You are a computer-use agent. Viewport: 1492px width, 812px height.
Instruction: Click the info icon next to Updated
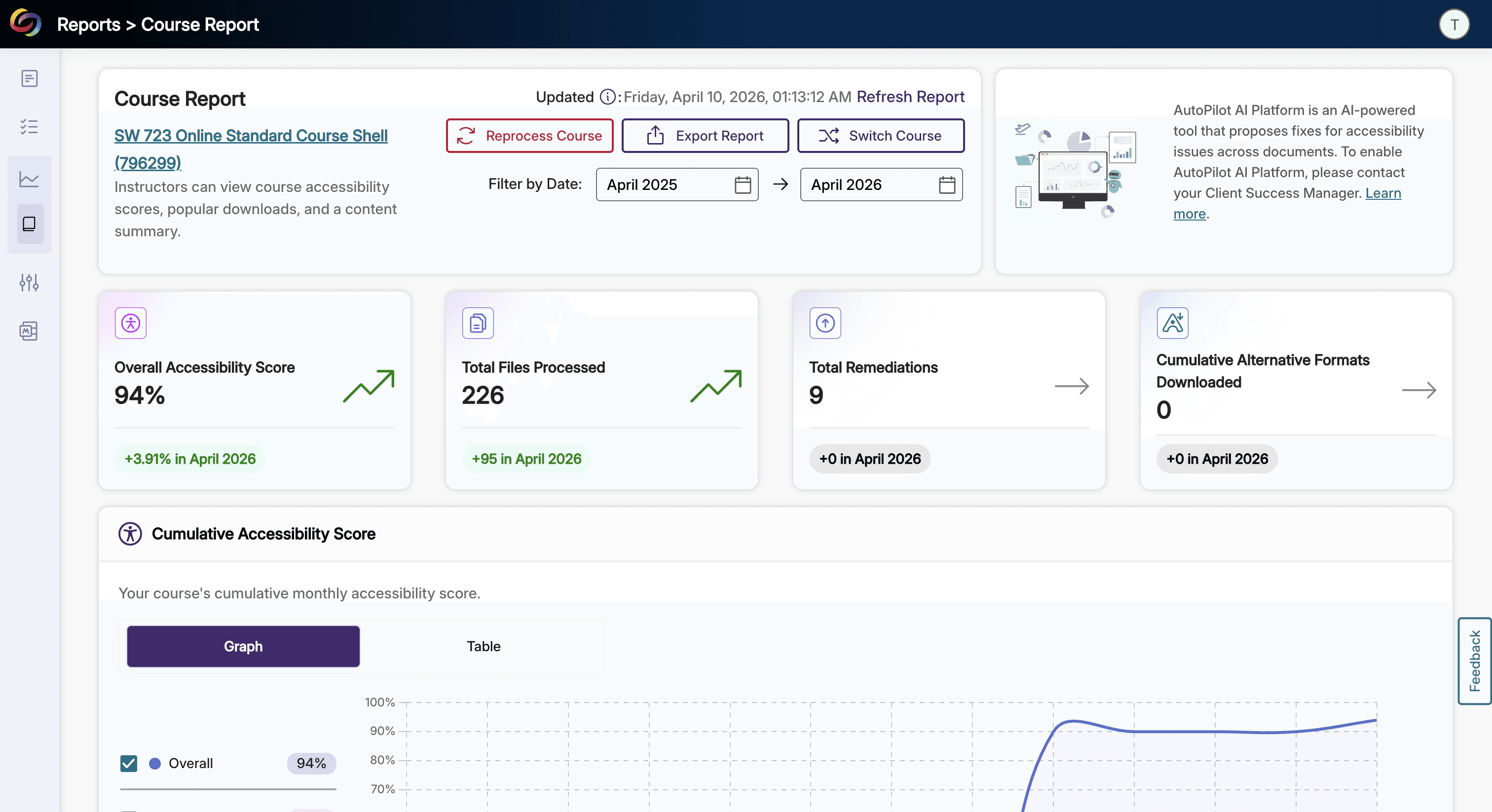pos(607,97)
